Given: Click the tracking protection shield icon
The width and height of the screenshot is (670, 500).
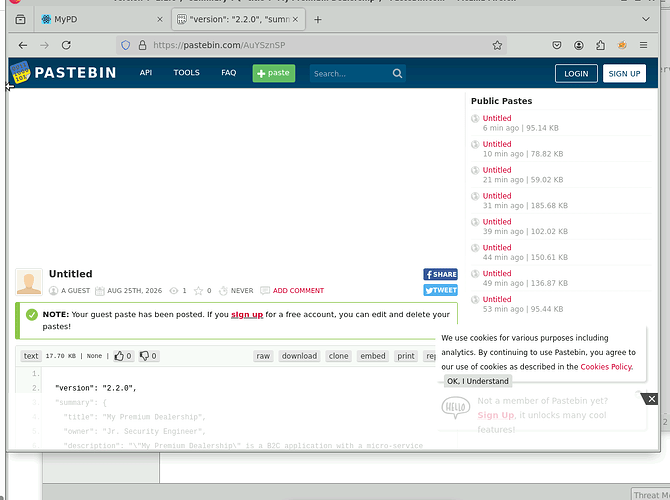Looking at the screenshot, I should [x=126, y=45].
